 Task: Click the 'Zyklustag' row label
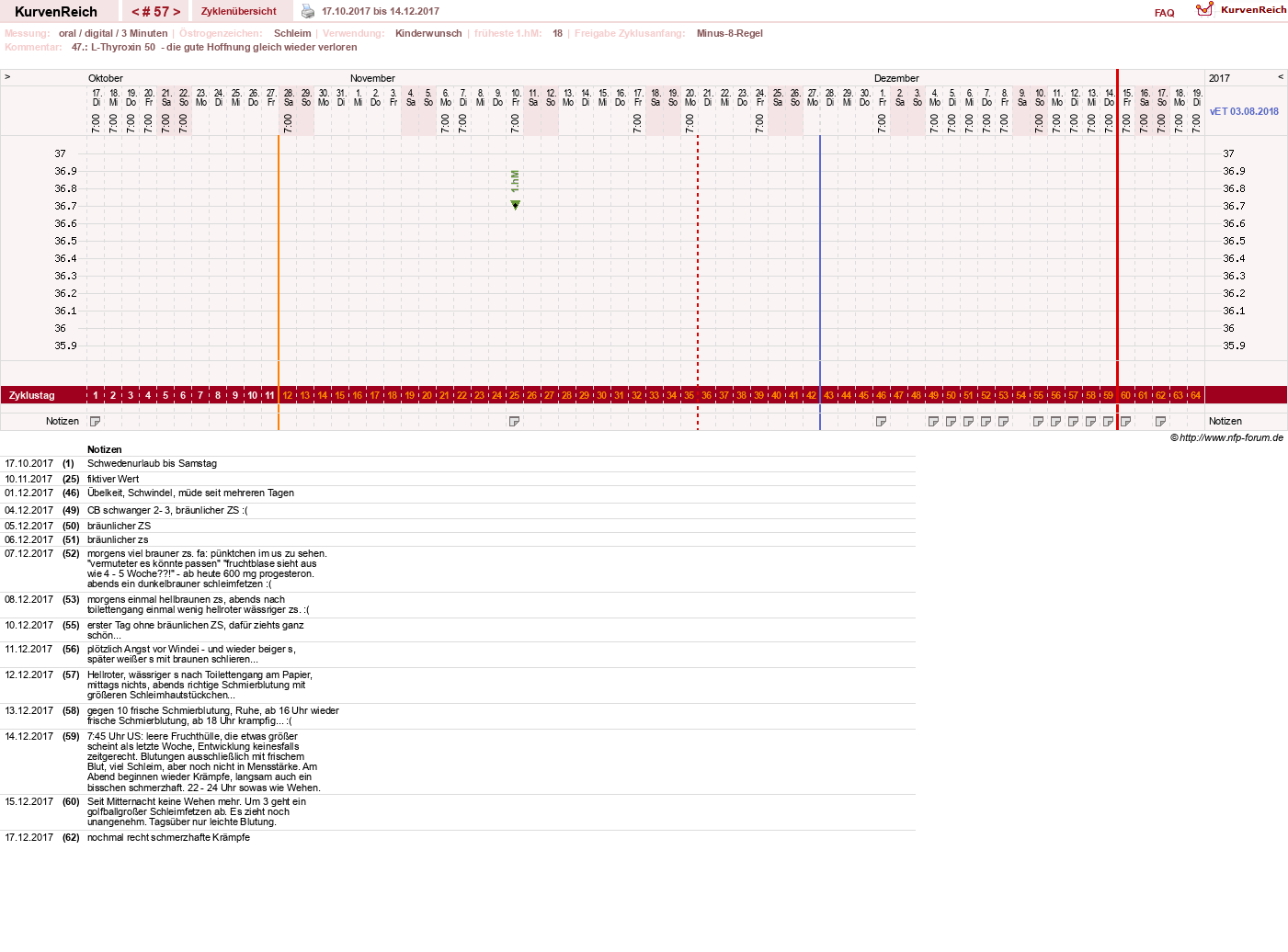(32, 395)
